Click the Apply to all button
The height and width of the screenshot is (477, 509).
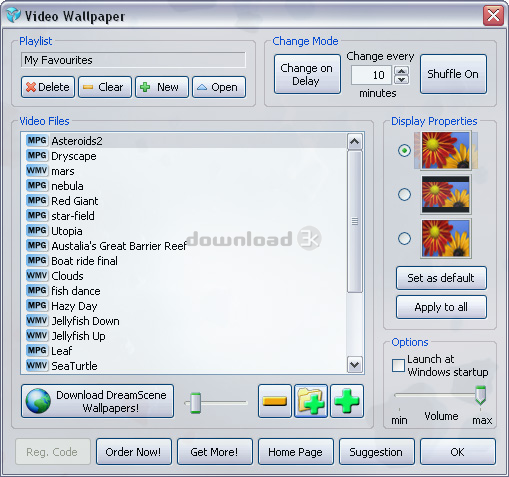[441, 307]
